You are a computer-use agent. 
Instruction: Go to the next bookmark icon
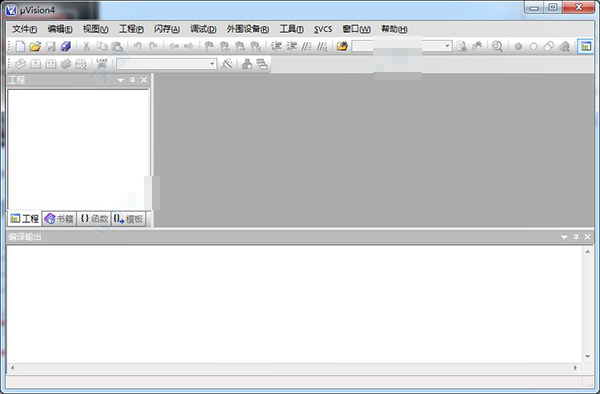pyautogui.click(x=240, y=46)
